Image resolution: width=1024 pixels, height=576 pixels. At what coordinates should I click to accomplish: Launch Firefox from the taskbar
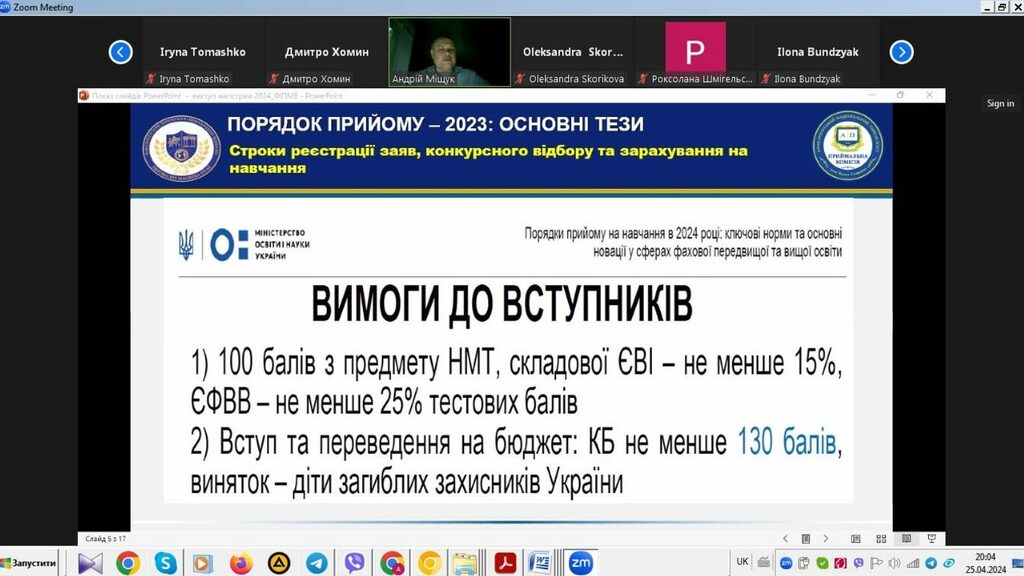click(241, 563)
